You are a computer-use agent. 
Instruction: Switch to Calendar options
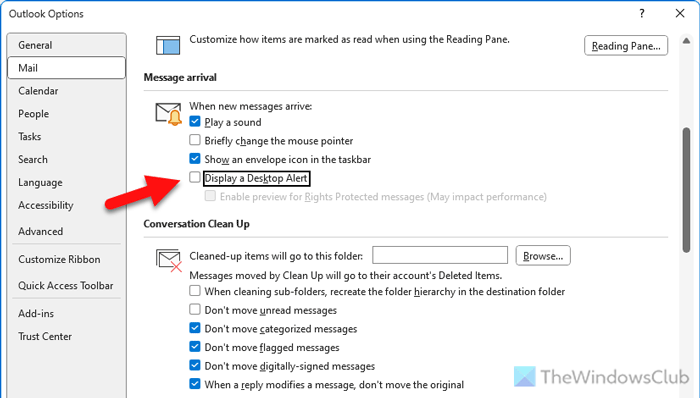coord(67,91)
